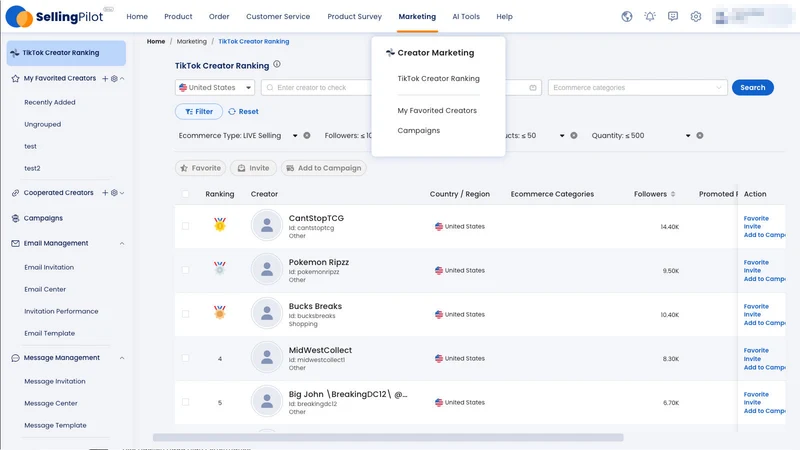
Task: Open Message Template in sidebar
Action: tap(55, 426)
